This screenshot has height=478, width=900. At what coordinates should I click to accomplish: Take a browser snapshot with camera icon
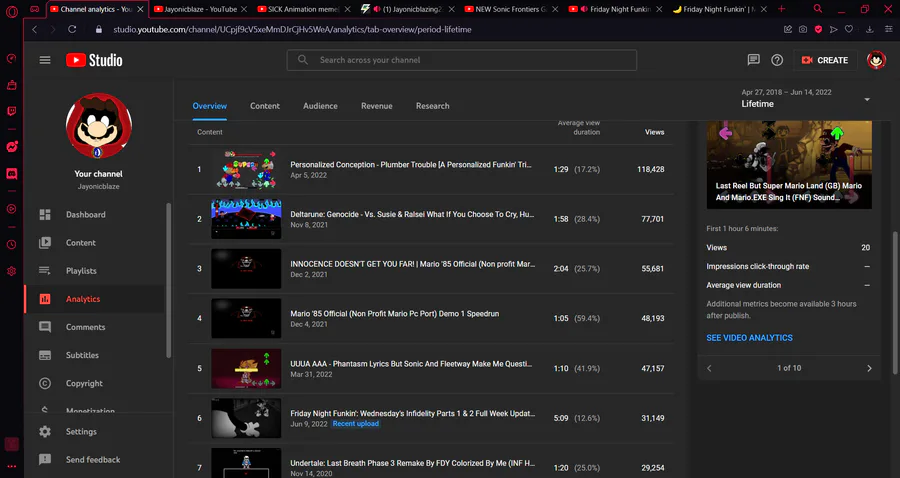pyautogui.click(x=803, y=29)
